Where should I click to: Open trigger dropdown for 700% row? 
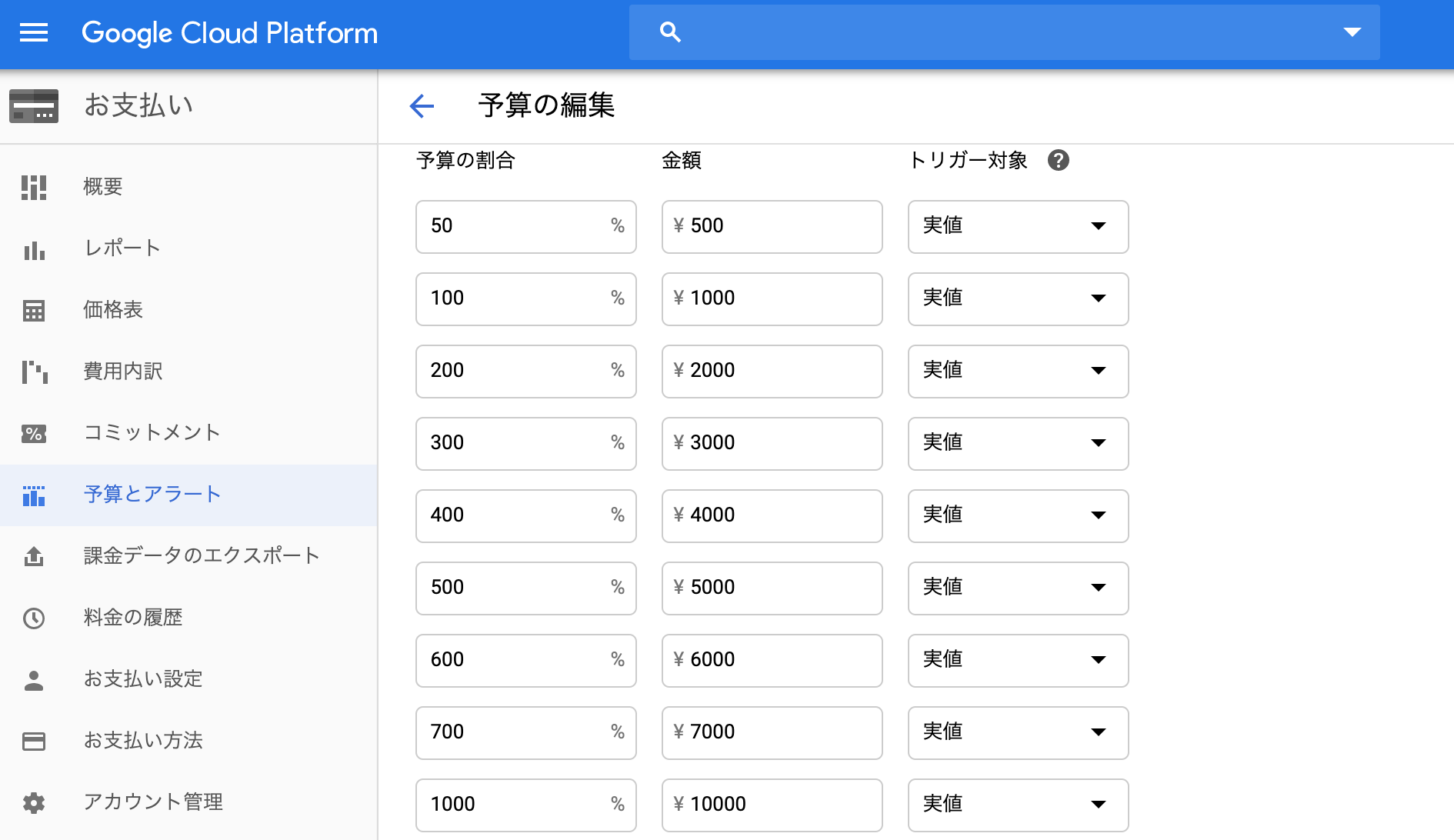[x=1018, y=733]
